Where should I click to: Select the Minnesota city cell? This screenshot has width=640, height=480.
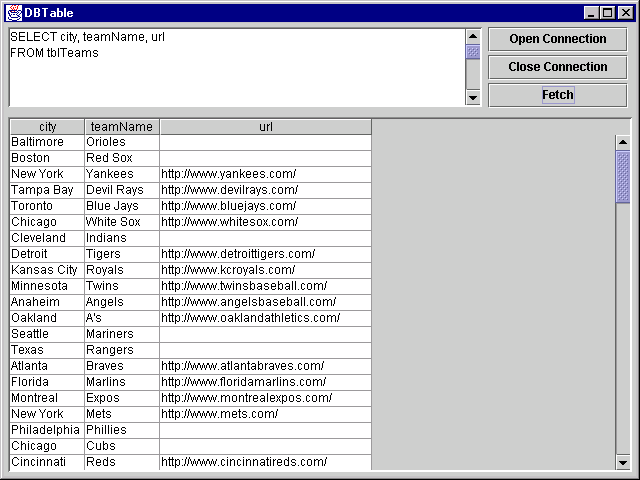47,286
